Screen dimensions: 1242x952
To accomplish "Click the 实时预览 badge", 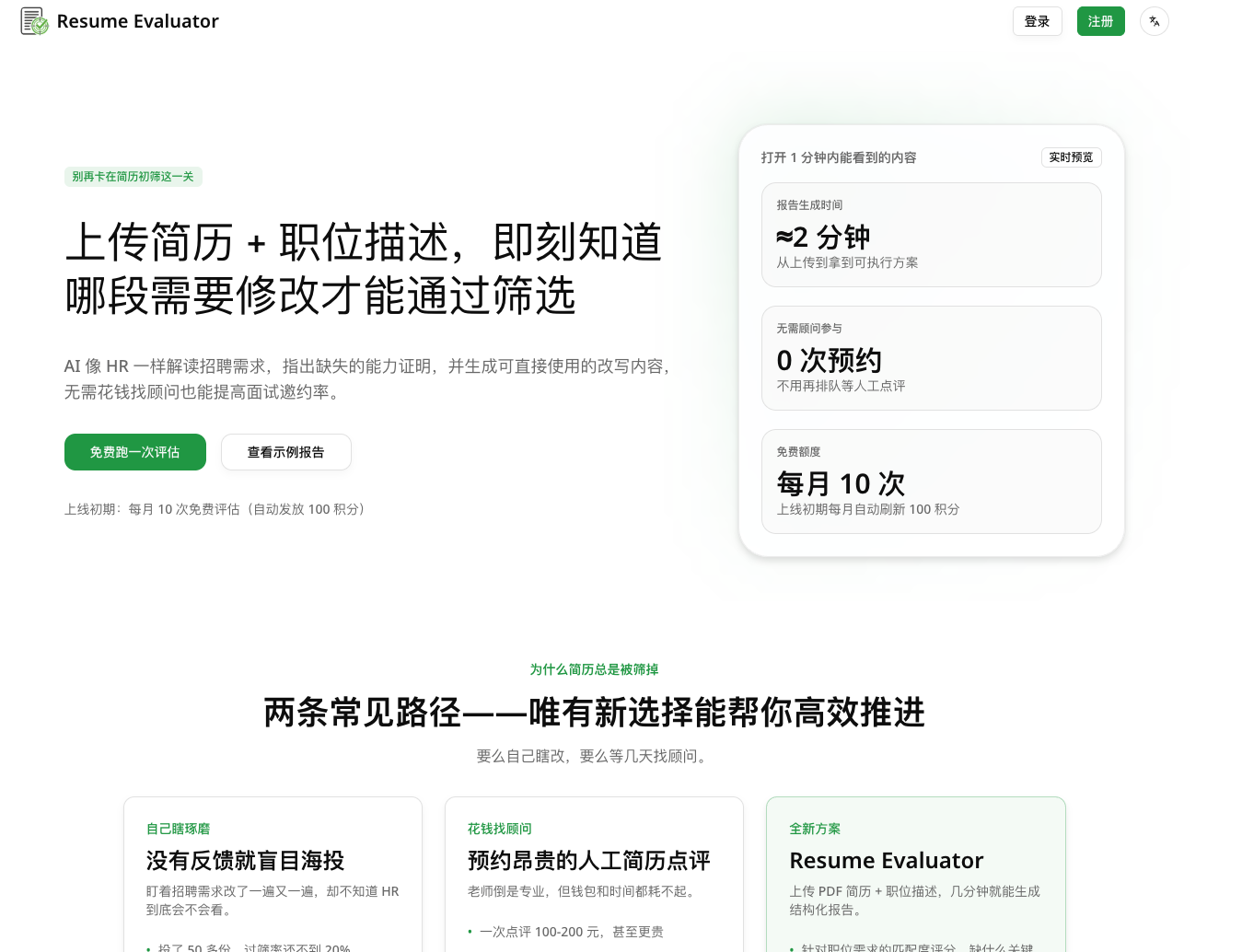I will pyautogui.click(x=1072, y=157).
